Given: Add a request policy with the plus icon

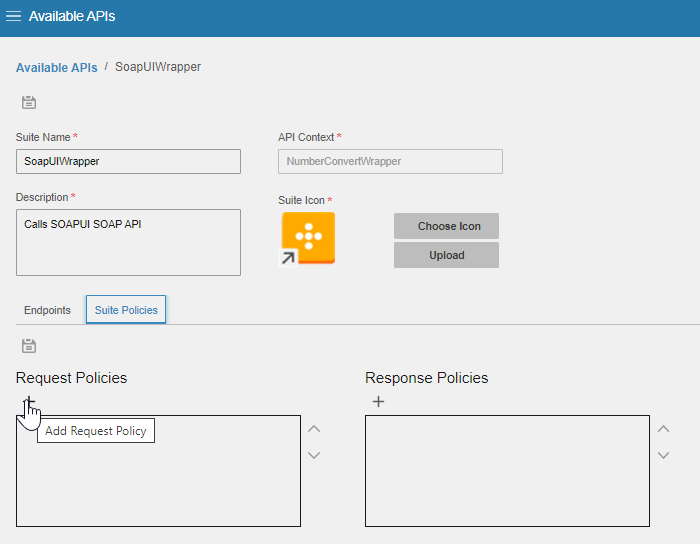Looking at the screenshot, I should [29, 402].
